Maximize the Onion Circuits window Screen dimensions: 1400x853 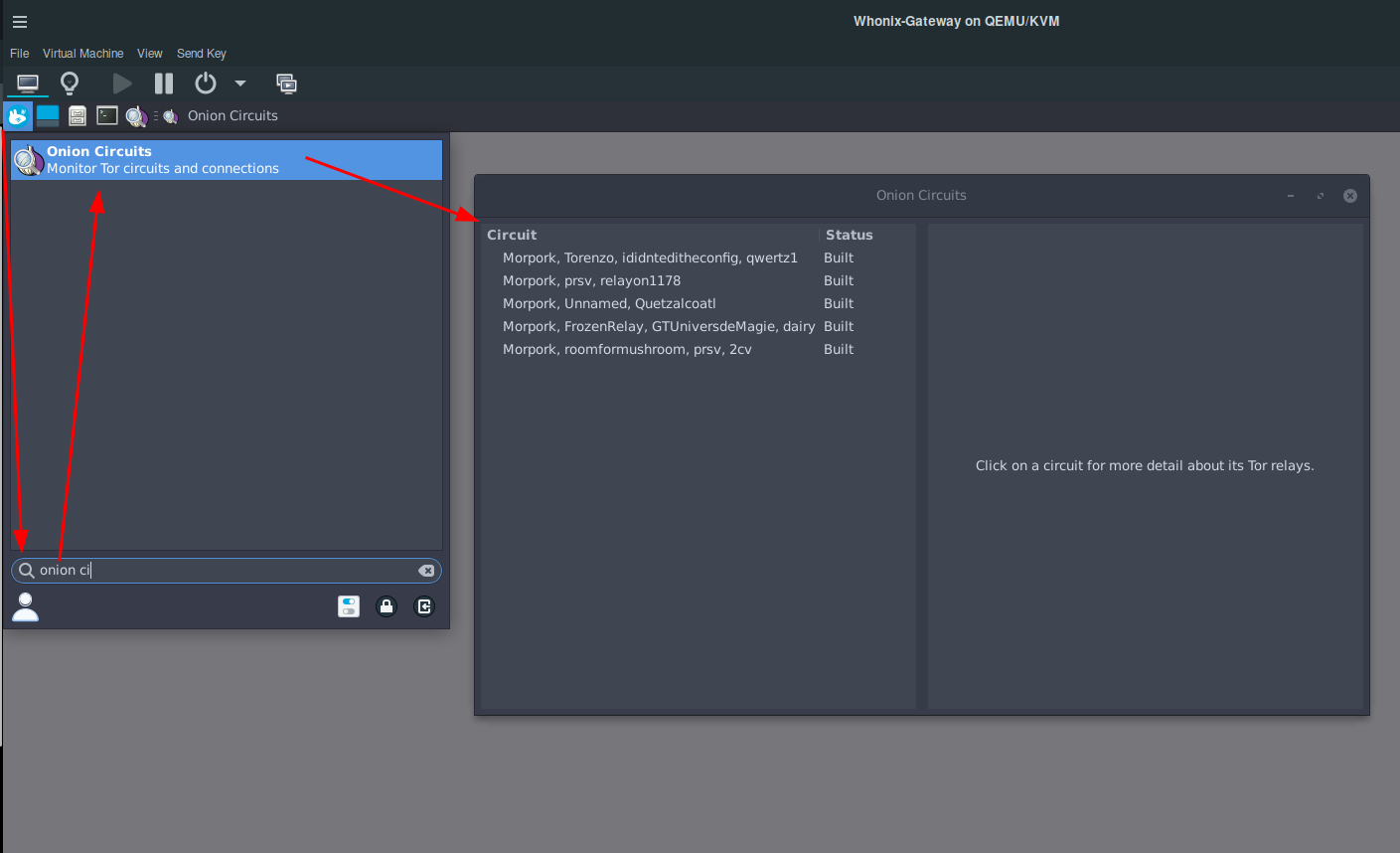[1321, 196]
